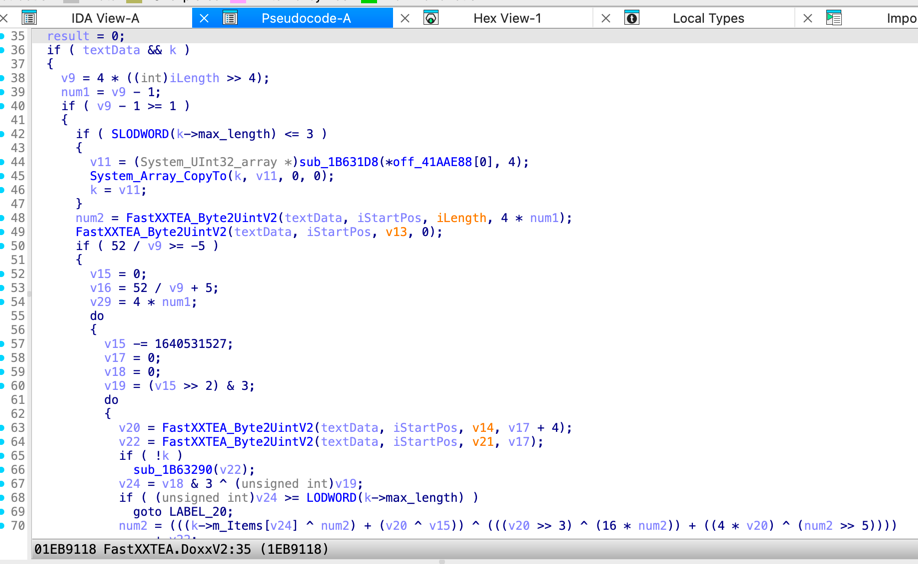Click the constant 1640531527
This screenshot has height=564, width=918.
(190, 344)
